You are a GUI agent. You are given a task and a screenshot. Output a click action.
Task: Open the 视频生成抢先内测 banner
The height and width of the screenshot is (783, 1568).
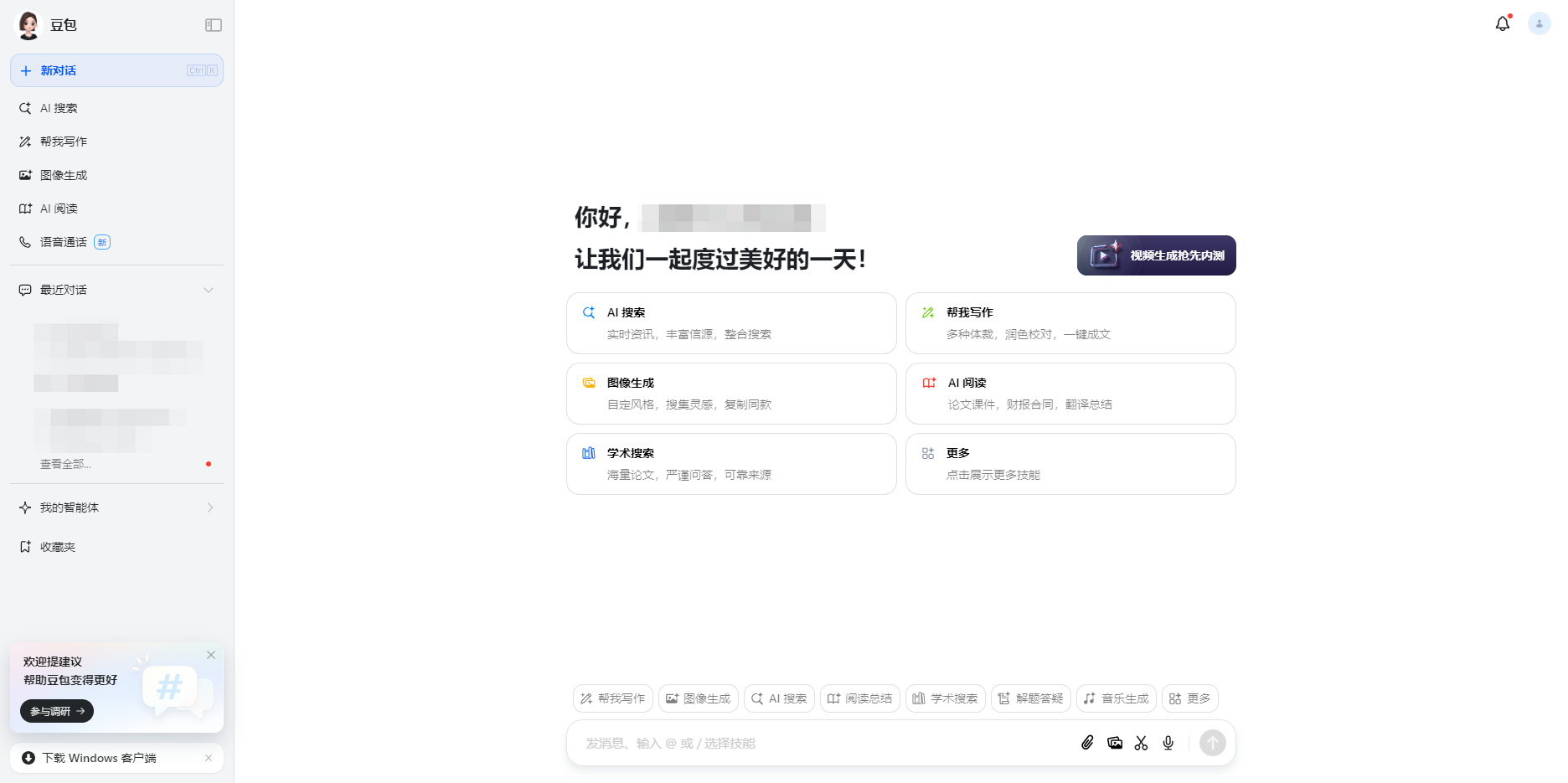pyautogui.click(x=1156, y=255)
